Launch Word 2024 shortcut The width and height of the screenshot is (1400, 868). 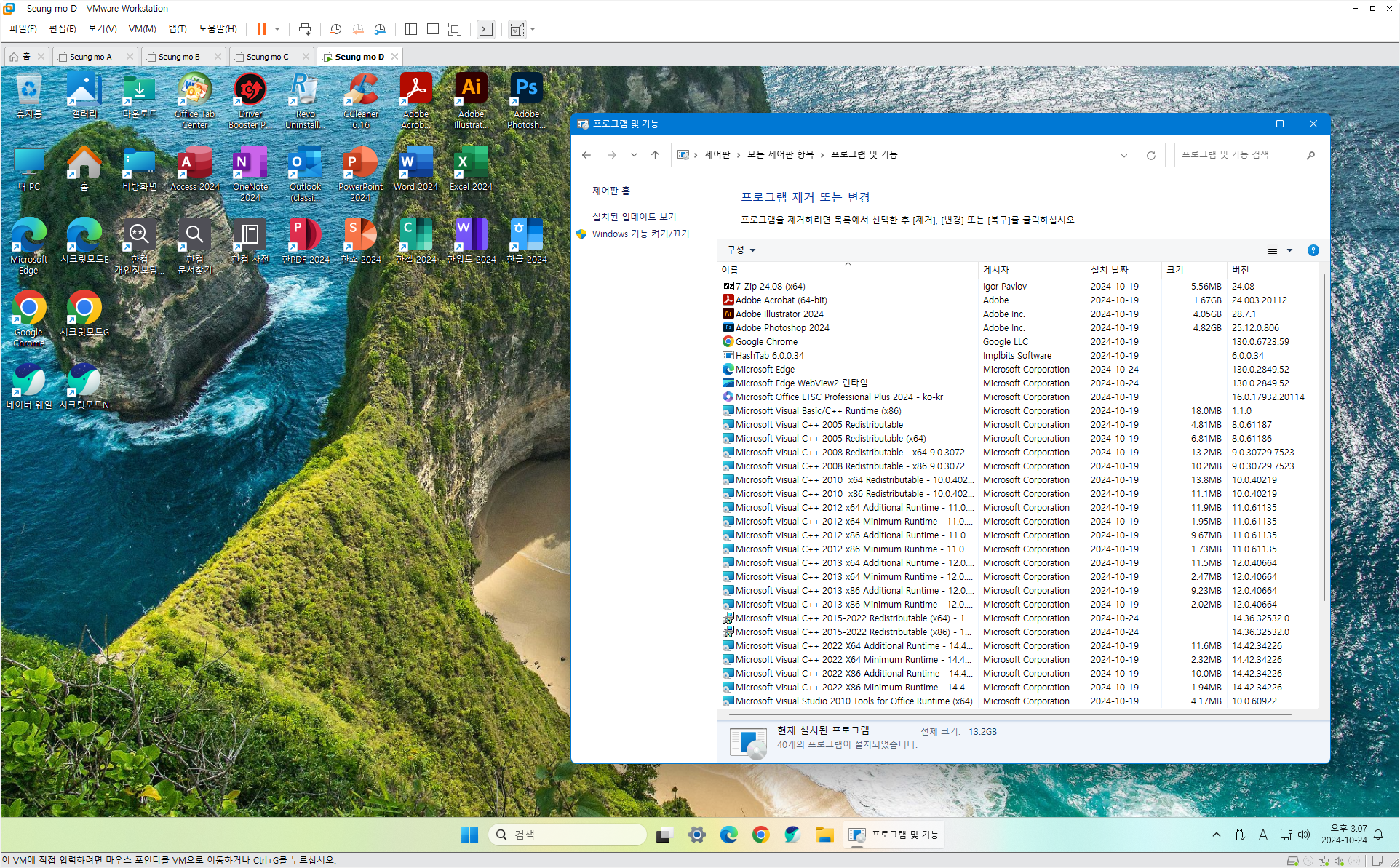[x=415, y=168]
